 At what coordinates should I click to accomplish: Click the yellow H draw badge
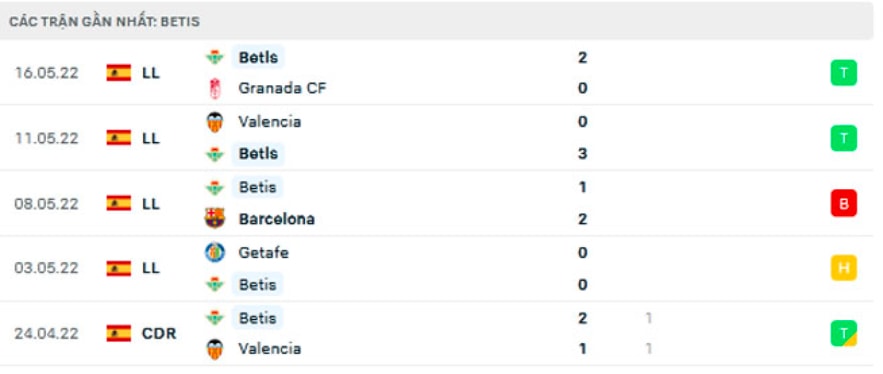pyautogui.click(x=843, y=268)
